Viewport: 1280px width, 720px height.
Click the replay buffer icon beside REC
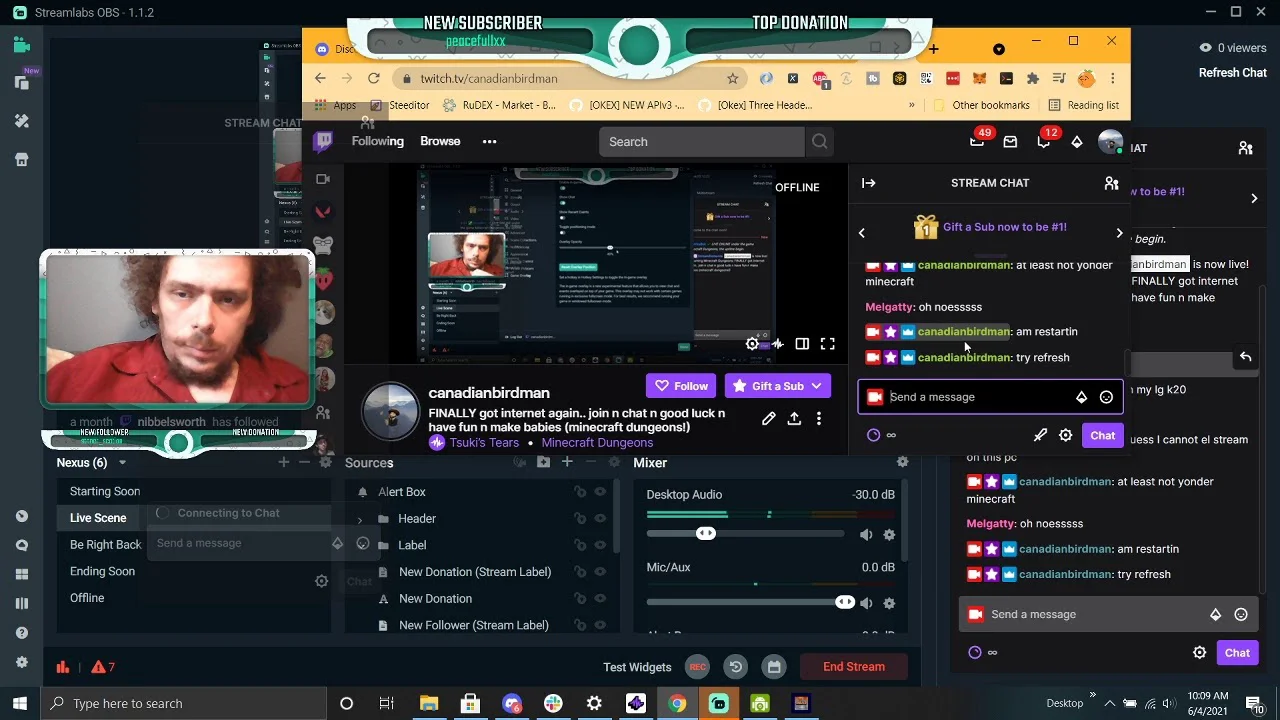pyautogui.click(x=735, y=667)
